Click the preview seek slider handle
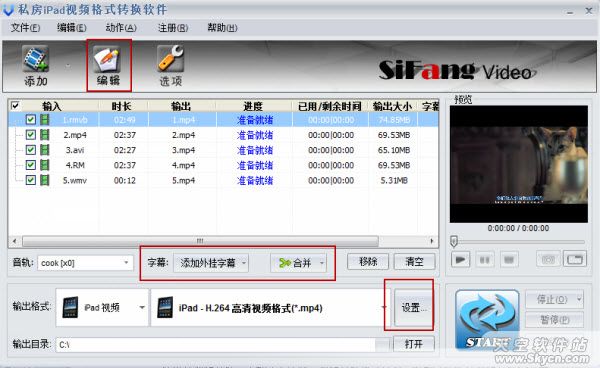Image resolution: width=600 pixels, height=368 pixels. tap(454, 241)
